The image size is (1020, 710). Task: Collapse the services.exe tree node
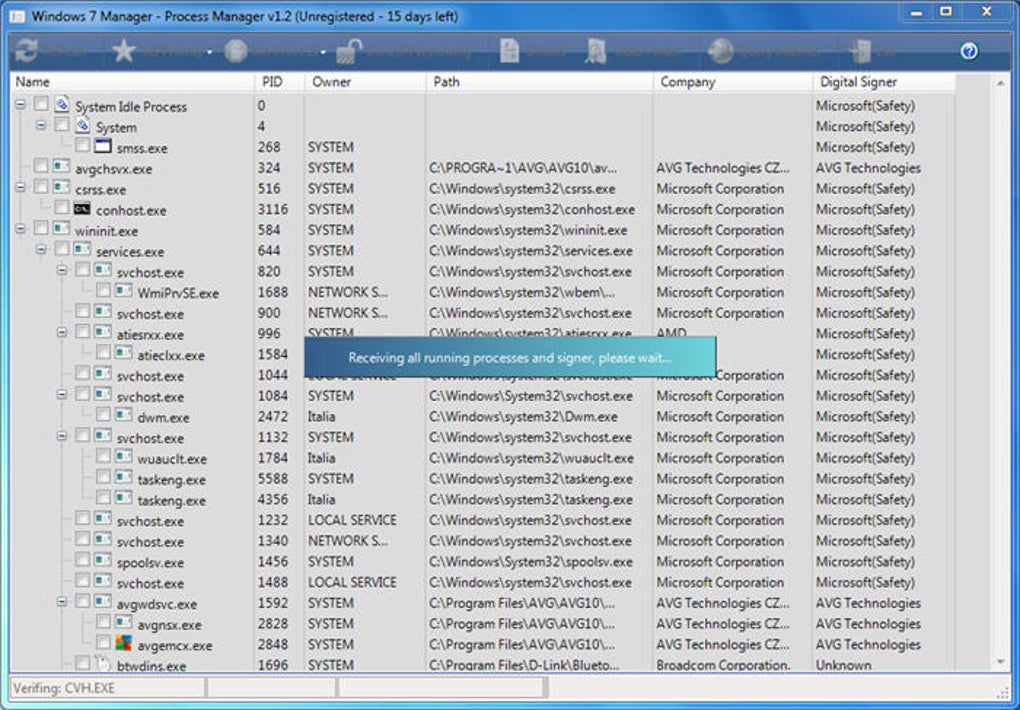coord(42,249)
